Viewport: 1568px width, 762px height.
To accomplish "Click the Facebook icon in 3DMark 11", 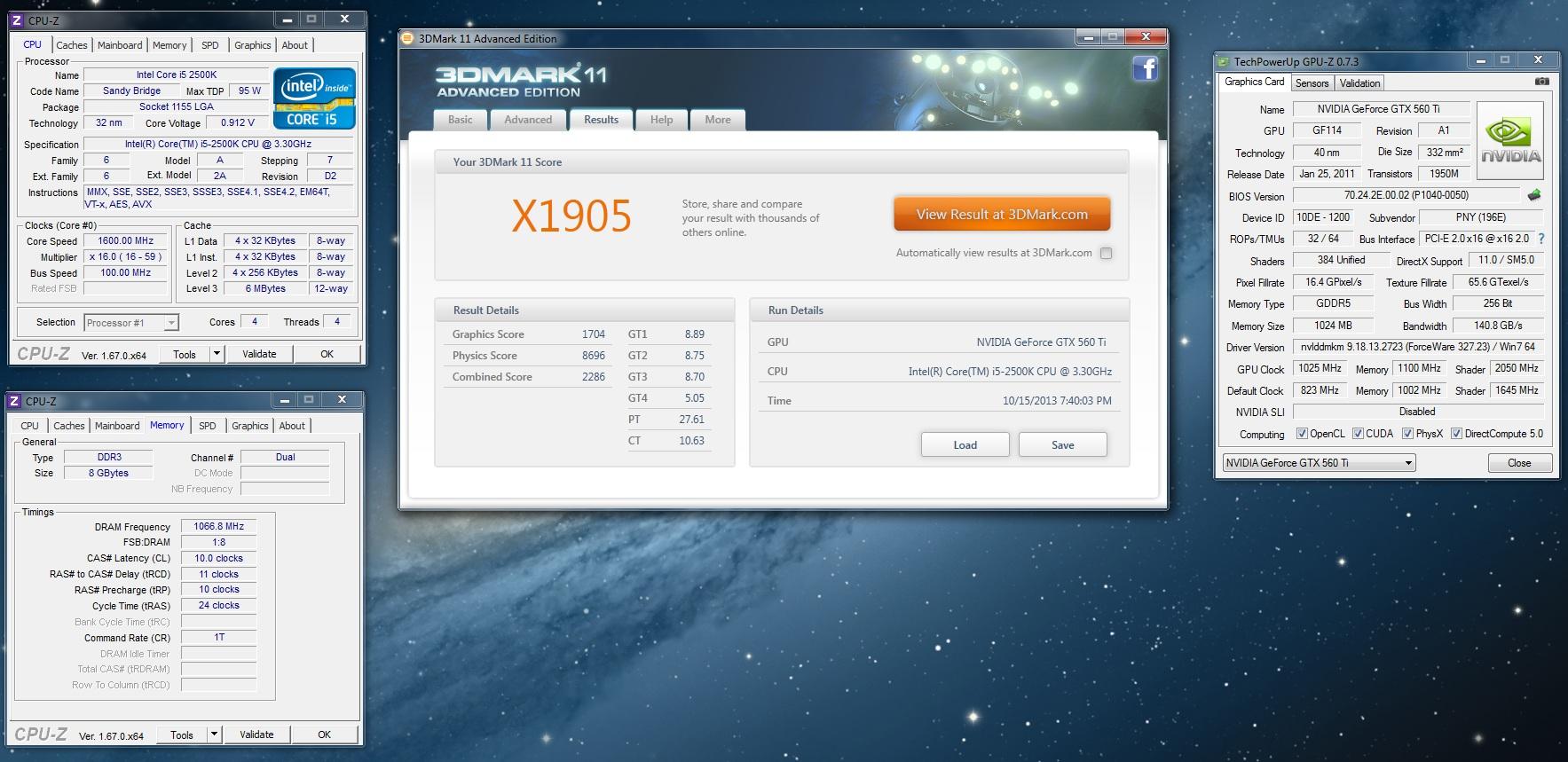I will [x=1146, y=68].
